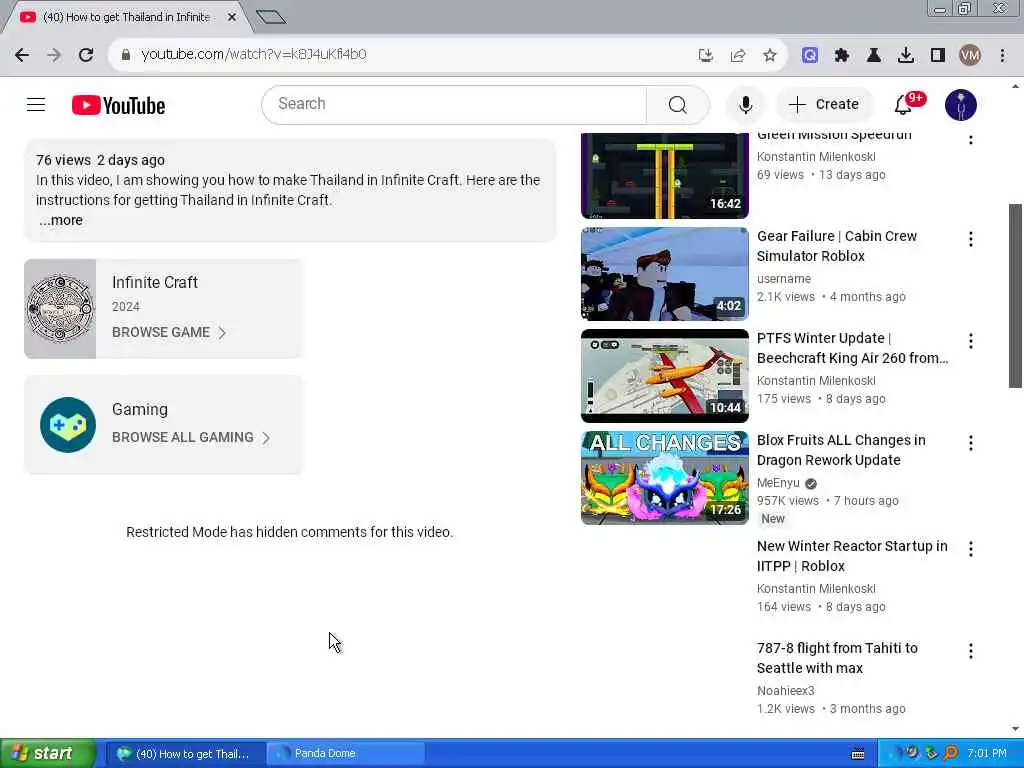Click the page vertical scrollbar thumb
The width and height of the screenshot is (1024, 768).
[1015, 296]
